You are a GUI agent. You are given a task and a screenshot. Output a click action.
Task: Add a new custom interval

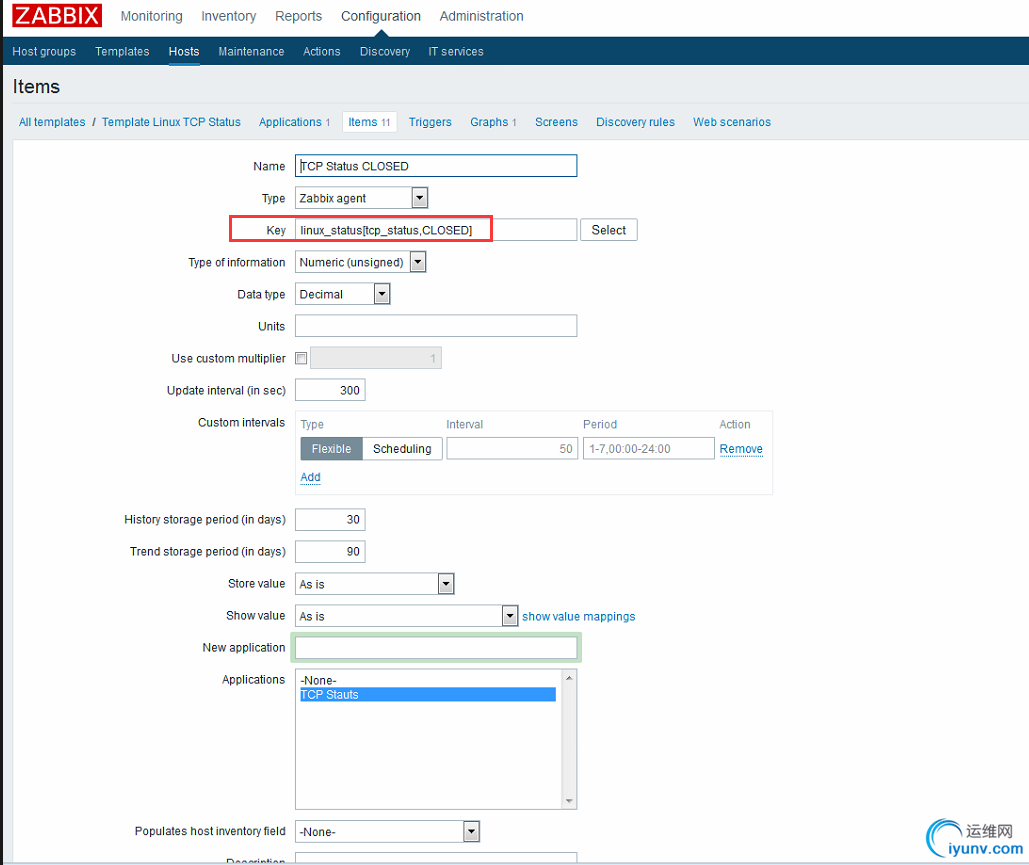click(x=310, y=477)
